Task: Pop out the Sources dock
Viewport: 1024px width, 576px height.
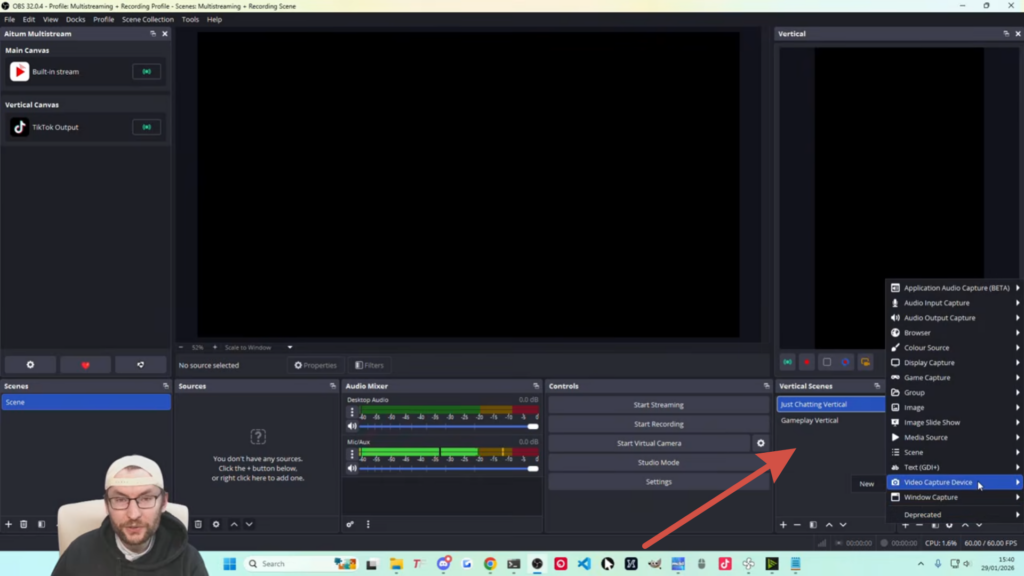Action: [x=333, y=386]
